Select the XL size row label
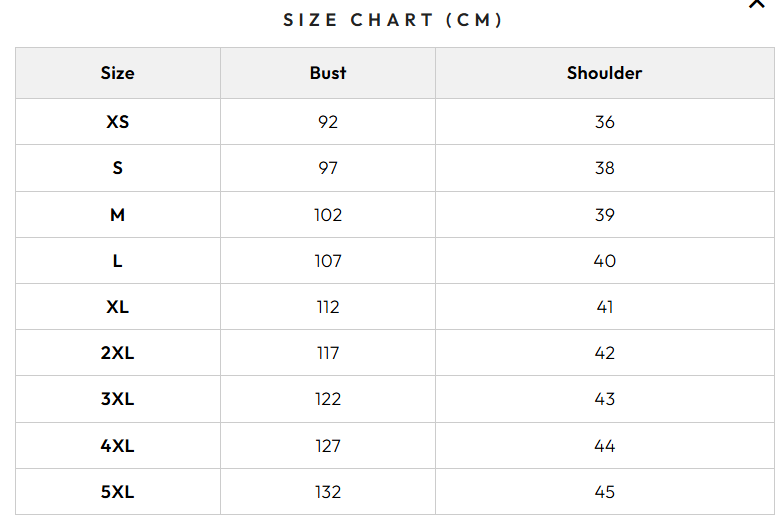Screen dimensions: 783x524 pyautogui.click(x=117, y=307)
